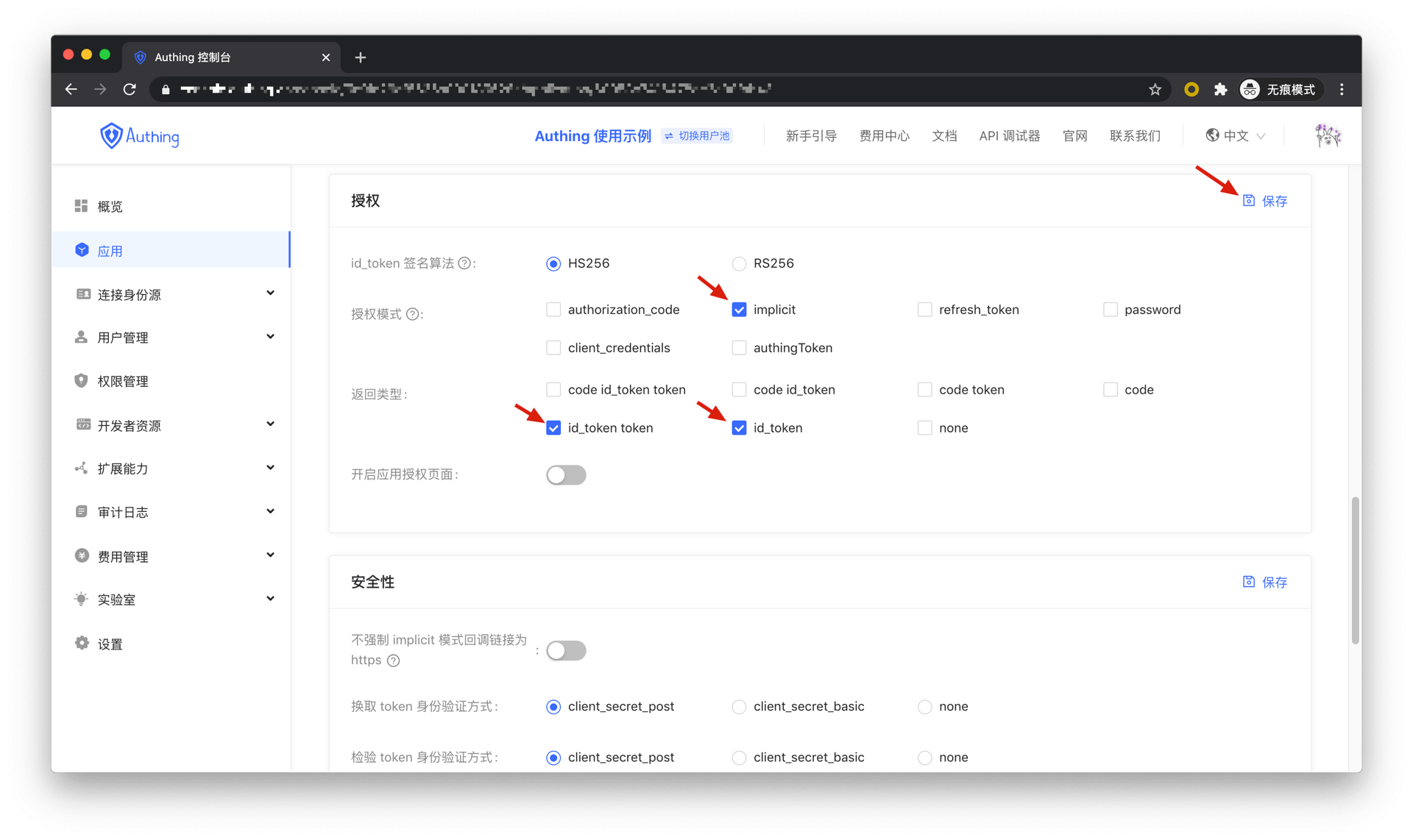This screenshot has width=1413, height=840.
Task: Click the help icon beside 授权模式
Action: (413, 314)
